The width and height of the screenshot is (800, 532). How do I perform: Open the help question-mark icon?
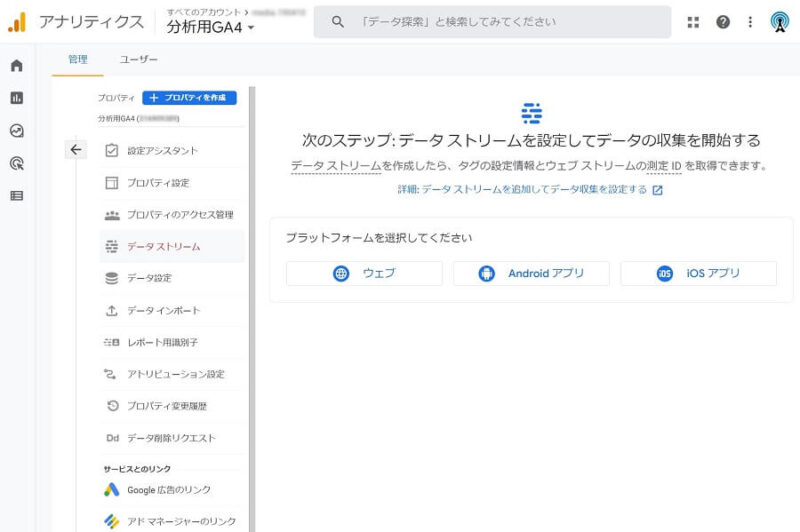coord(722,22)
